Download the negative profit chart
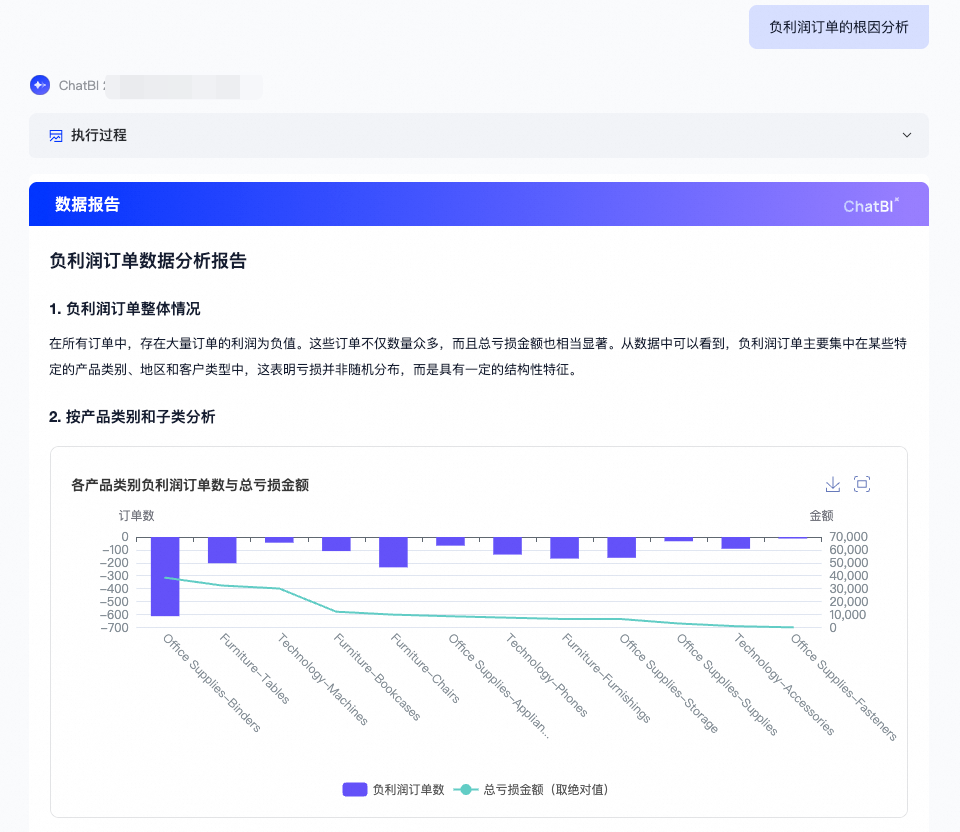960x832 pixels. point(832,485)
